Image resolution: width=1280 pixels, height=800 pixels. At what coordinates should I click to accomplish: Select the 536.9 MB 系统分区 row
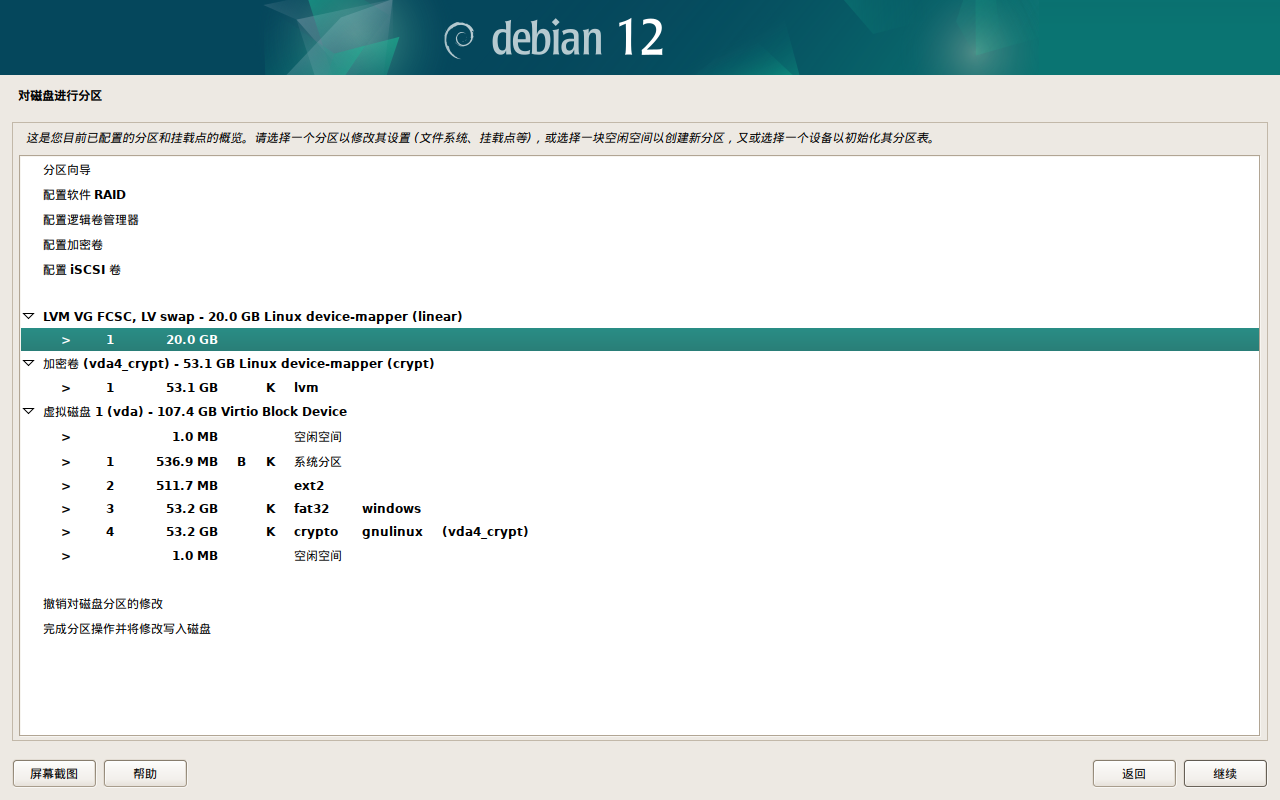click(x=640, y=462)
